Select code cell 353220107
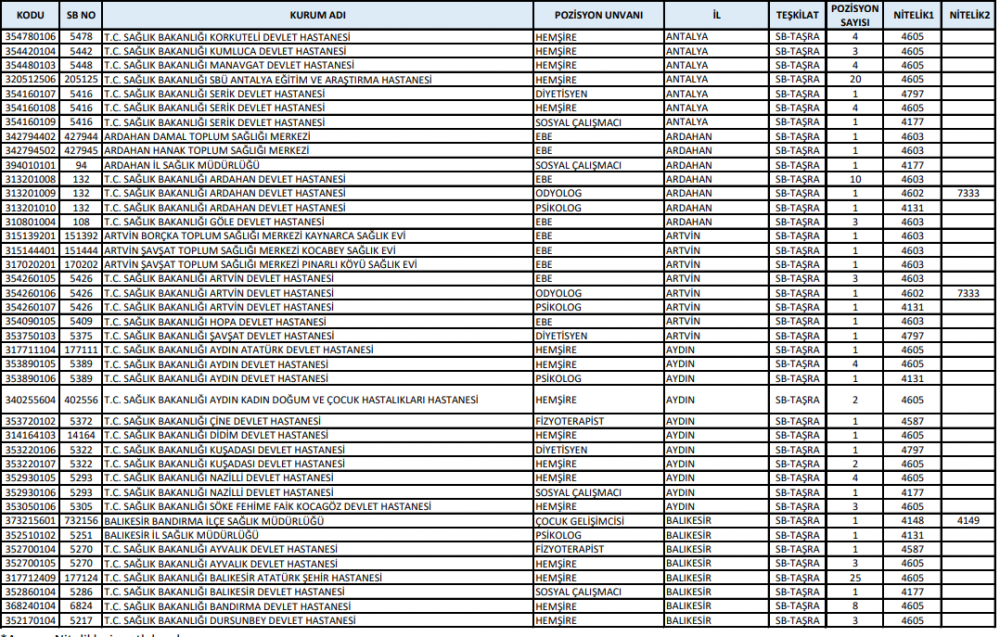 [x=31, y=464]
